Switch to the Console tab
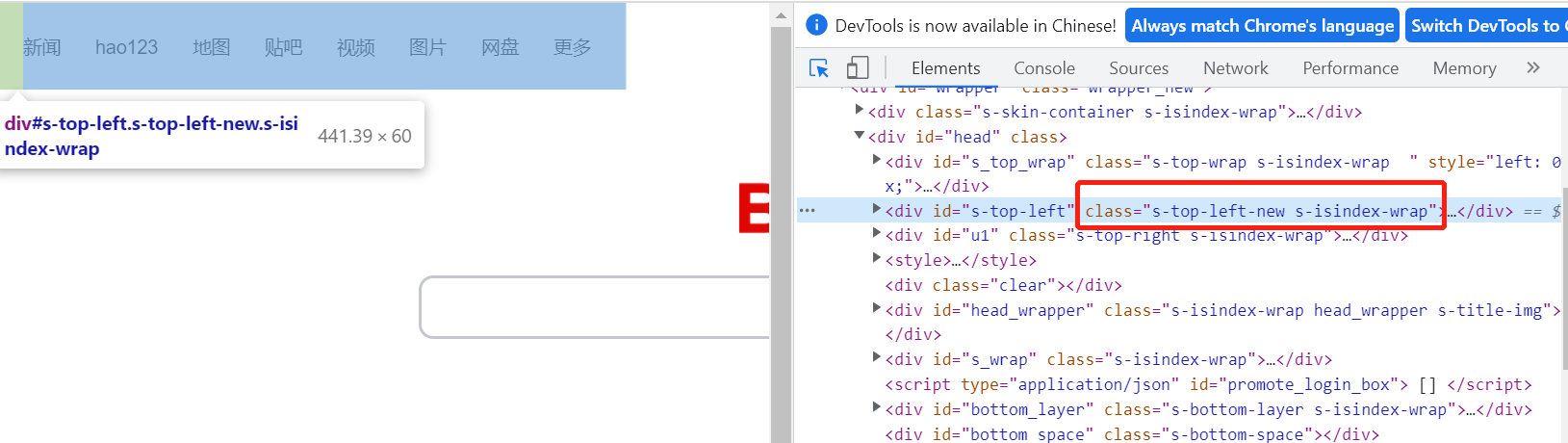Viewport: 1568px width, 443px height. point(1043,68)
